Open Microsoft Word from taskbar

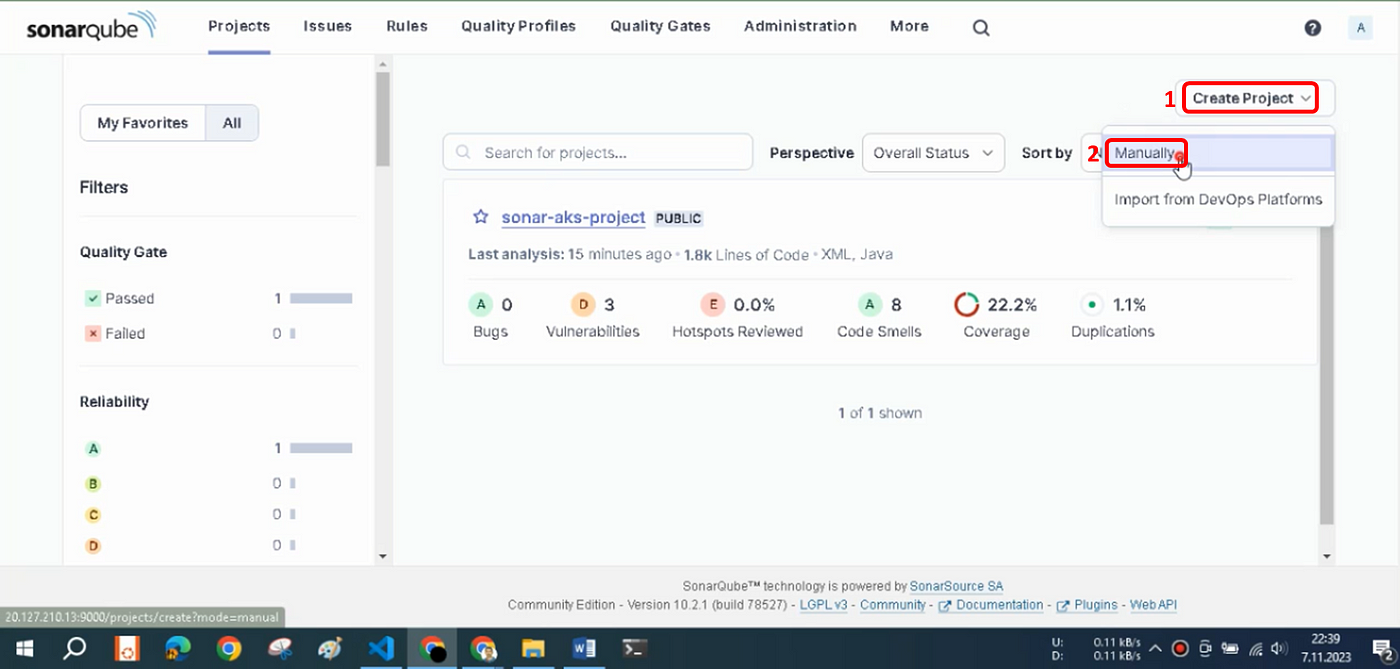tap(583, 649)
